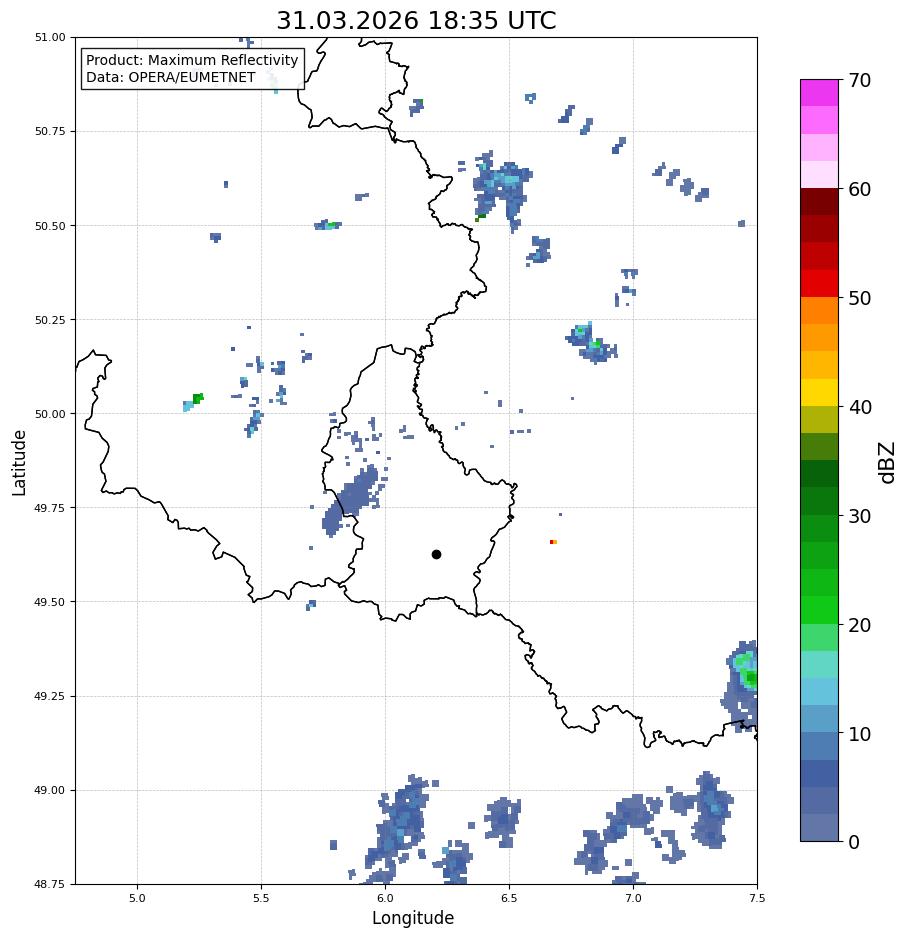The image size is (908, 937).
Task: Click the magenta top colorbar segment
Action: tap(820, 93)
